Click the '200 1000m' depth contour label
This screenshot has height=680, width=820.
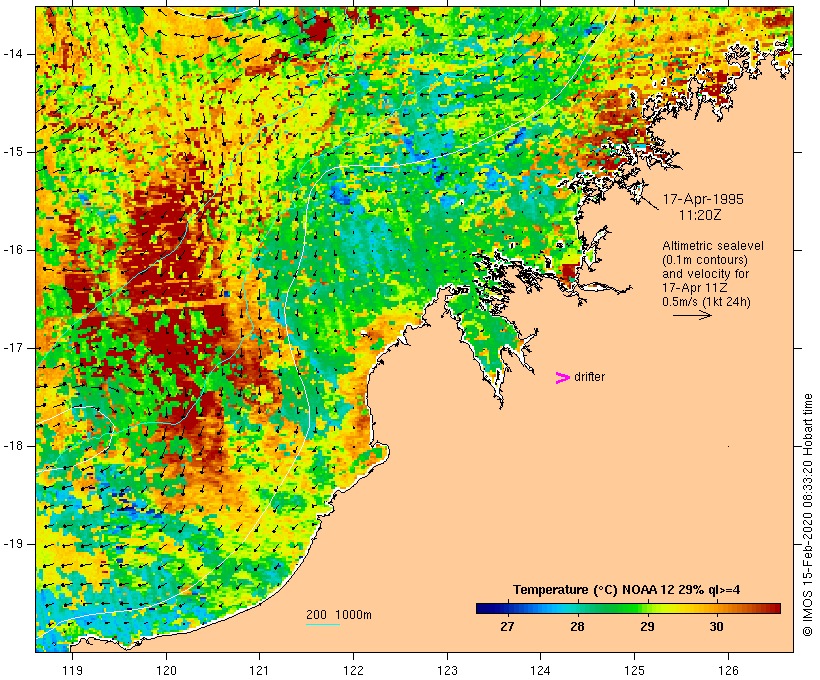click(x=339, y=615)
